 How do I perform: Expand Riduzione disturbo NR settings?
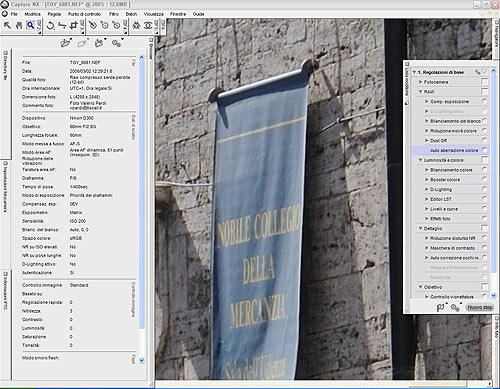click(426, 238)
